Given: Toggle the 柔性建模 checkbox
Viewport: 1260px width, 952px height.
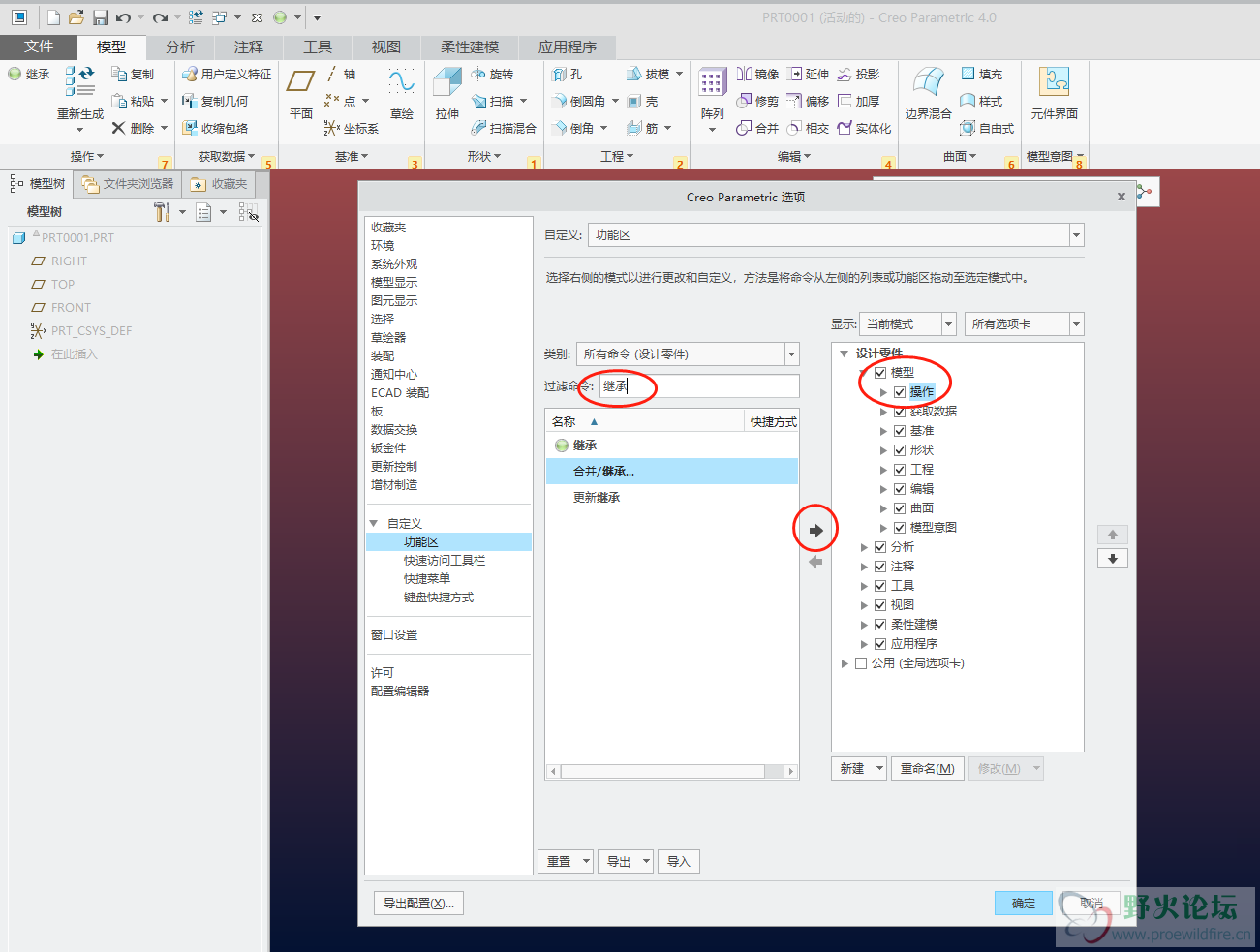Looking at the screenshot, I should pyautogui.click(x=880, y=624).
